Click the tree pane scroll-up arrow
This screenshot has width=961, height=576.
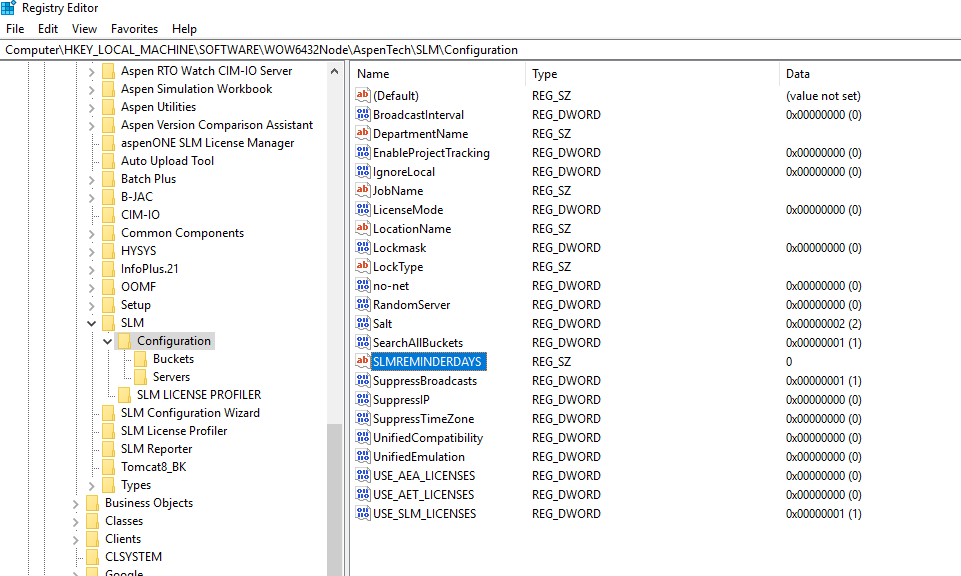point(335,71)
